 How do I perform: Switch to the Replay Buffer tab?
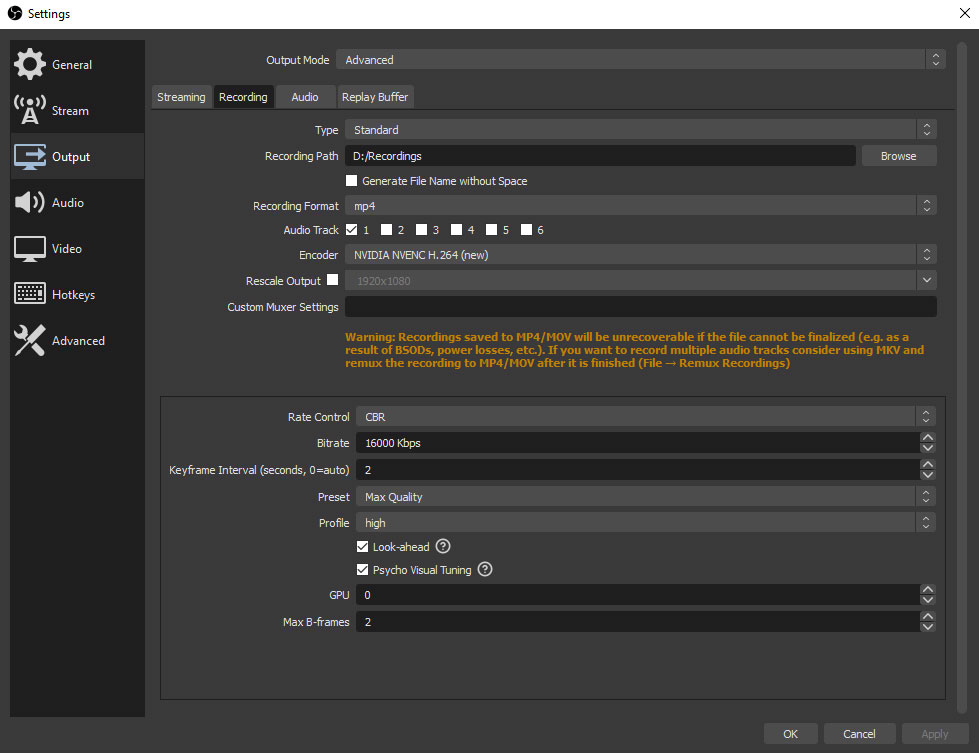(375, 96)
